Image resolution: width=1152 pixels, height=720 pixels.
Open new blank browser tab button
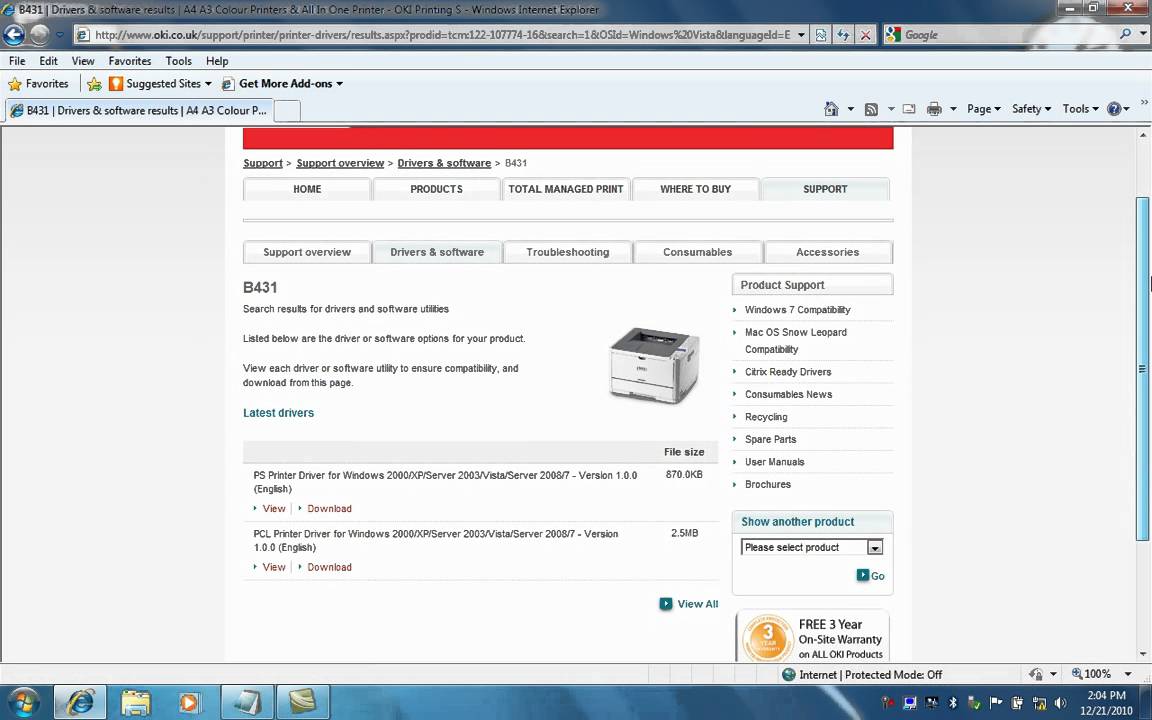tap(287, 111)
